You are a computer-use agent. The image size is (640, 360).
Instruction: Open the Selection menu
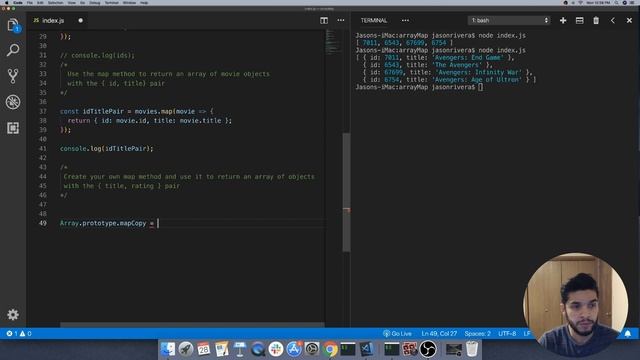point(56,3)
